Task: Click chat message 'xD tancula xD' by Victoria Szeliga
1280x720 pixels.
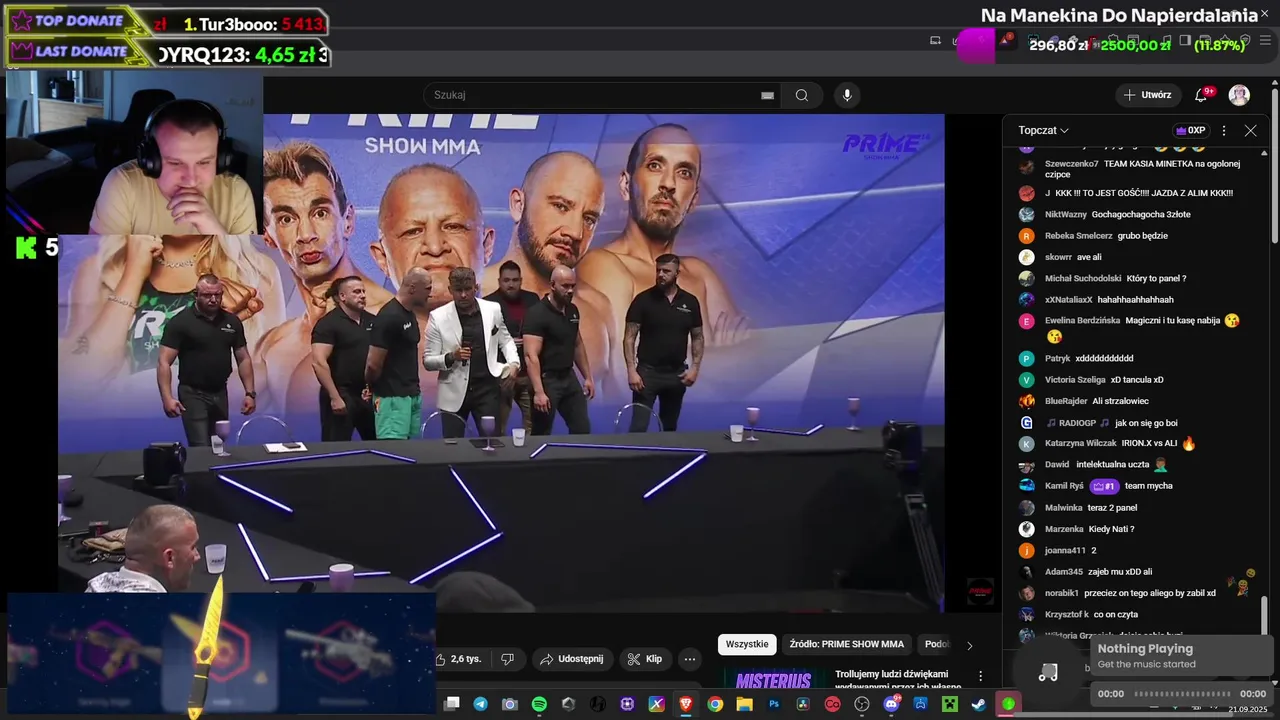Action: [x=1137, y=380]
